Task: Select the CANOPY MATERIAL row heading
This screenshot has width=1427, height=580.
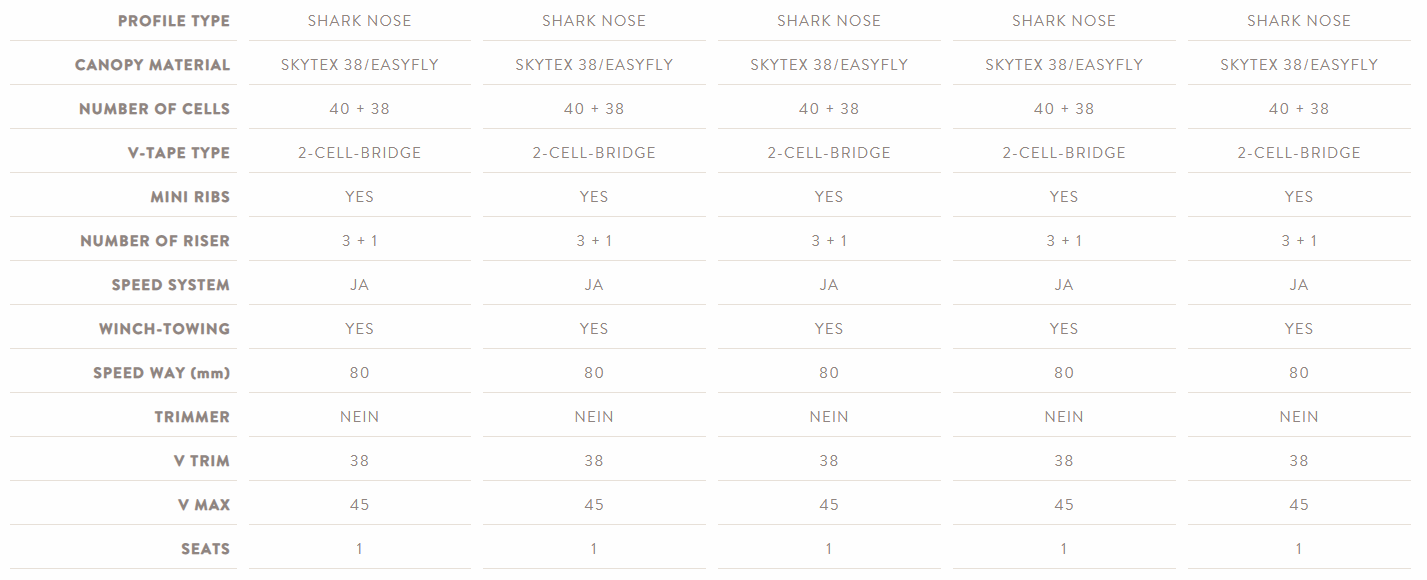Action: coord(152,65)
